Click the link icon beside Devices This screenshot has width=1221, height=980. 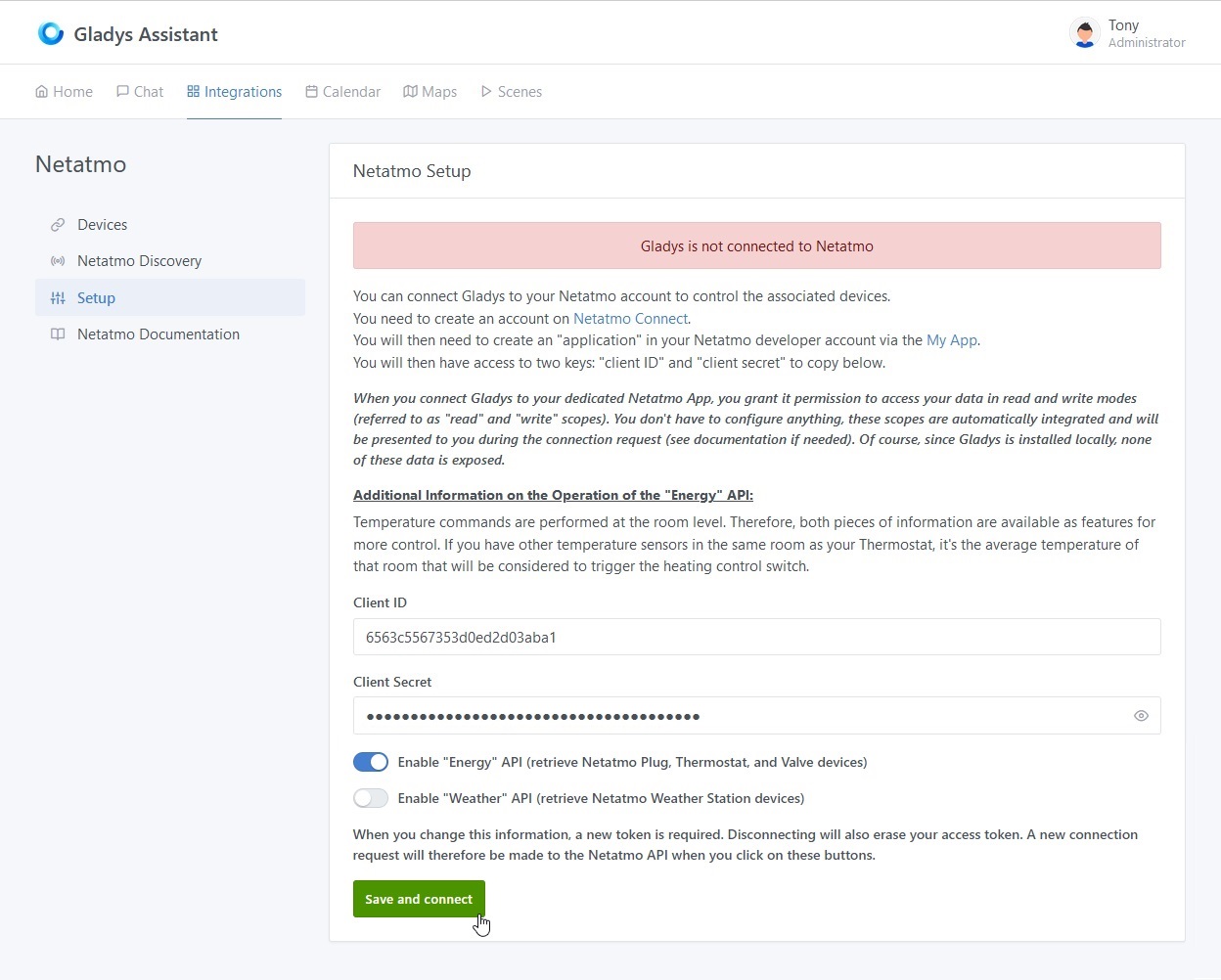click(x=58, y=225)
